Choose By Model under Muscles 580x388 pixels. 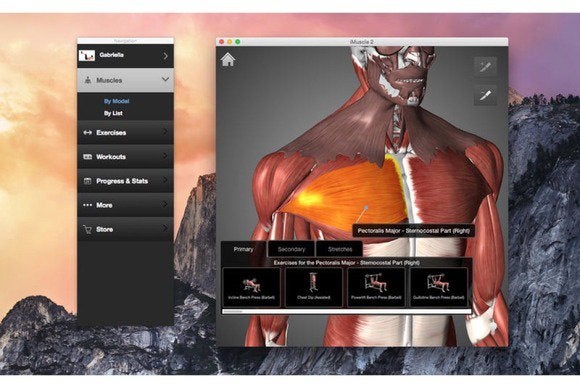[117, 101]
